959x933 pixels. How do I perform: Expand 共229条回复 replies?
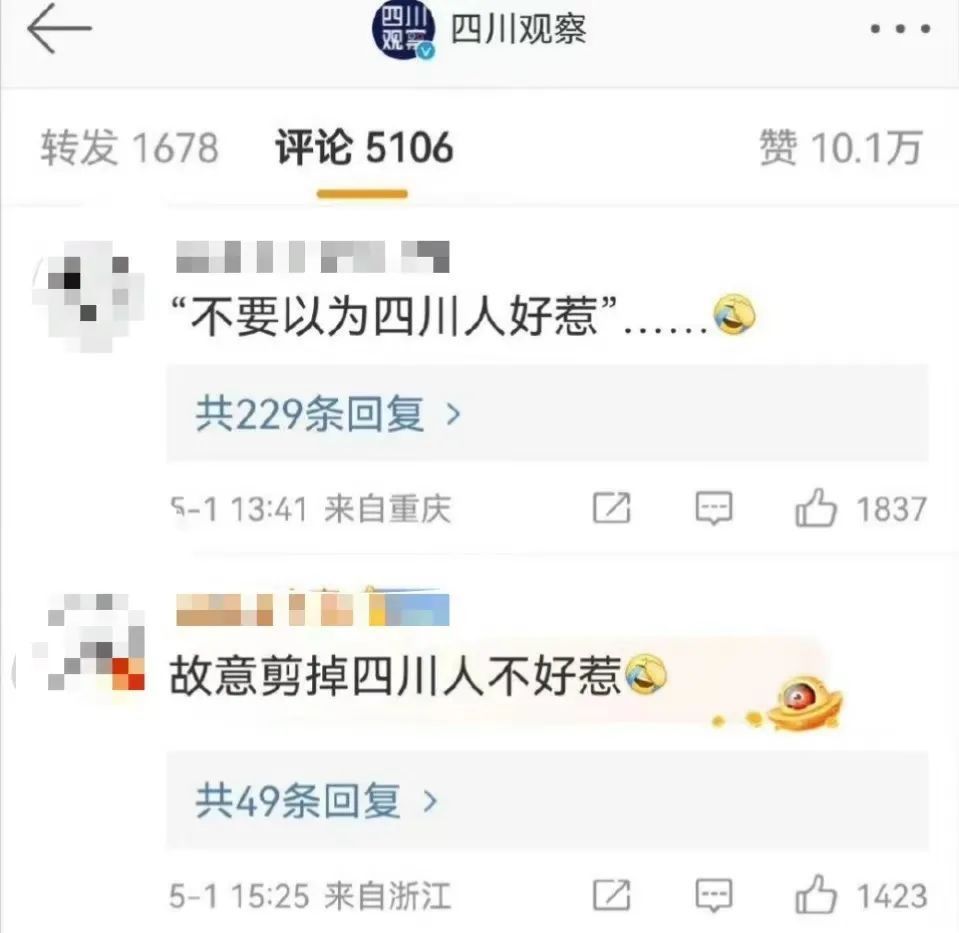pos(547,414)
